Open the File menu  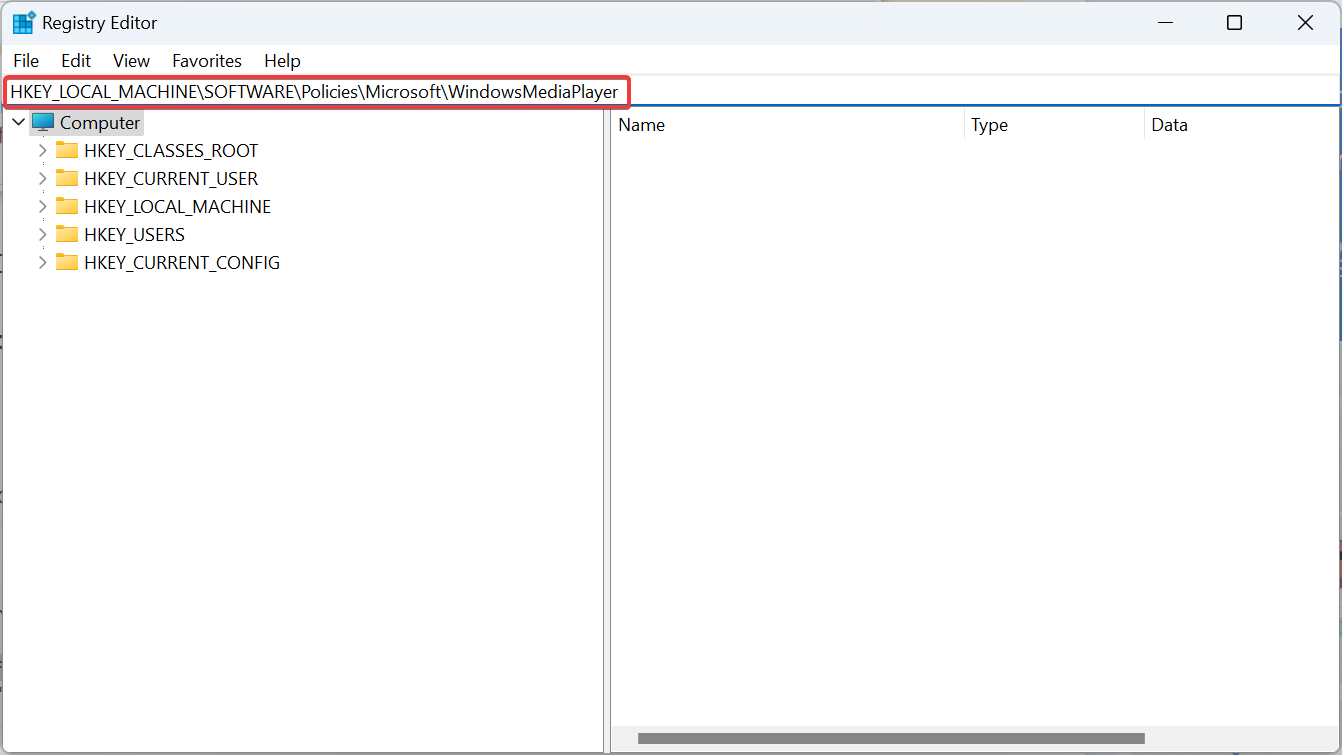pos(25,60)
